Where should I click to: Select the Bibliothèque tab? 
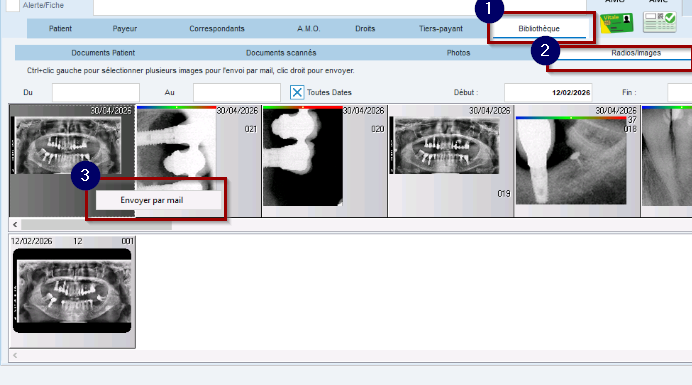pyautogui.click(x=539, y=29)
